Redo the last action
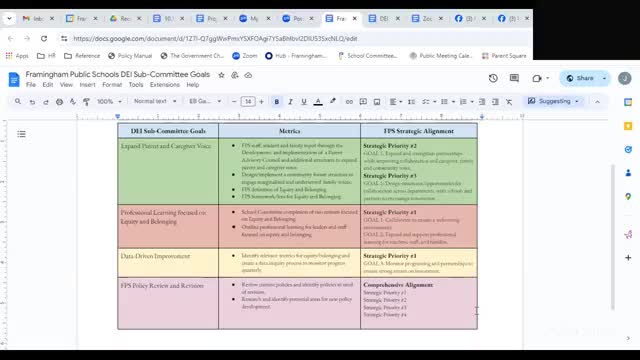This screenshot has height=360, width=640. point(46,102)
